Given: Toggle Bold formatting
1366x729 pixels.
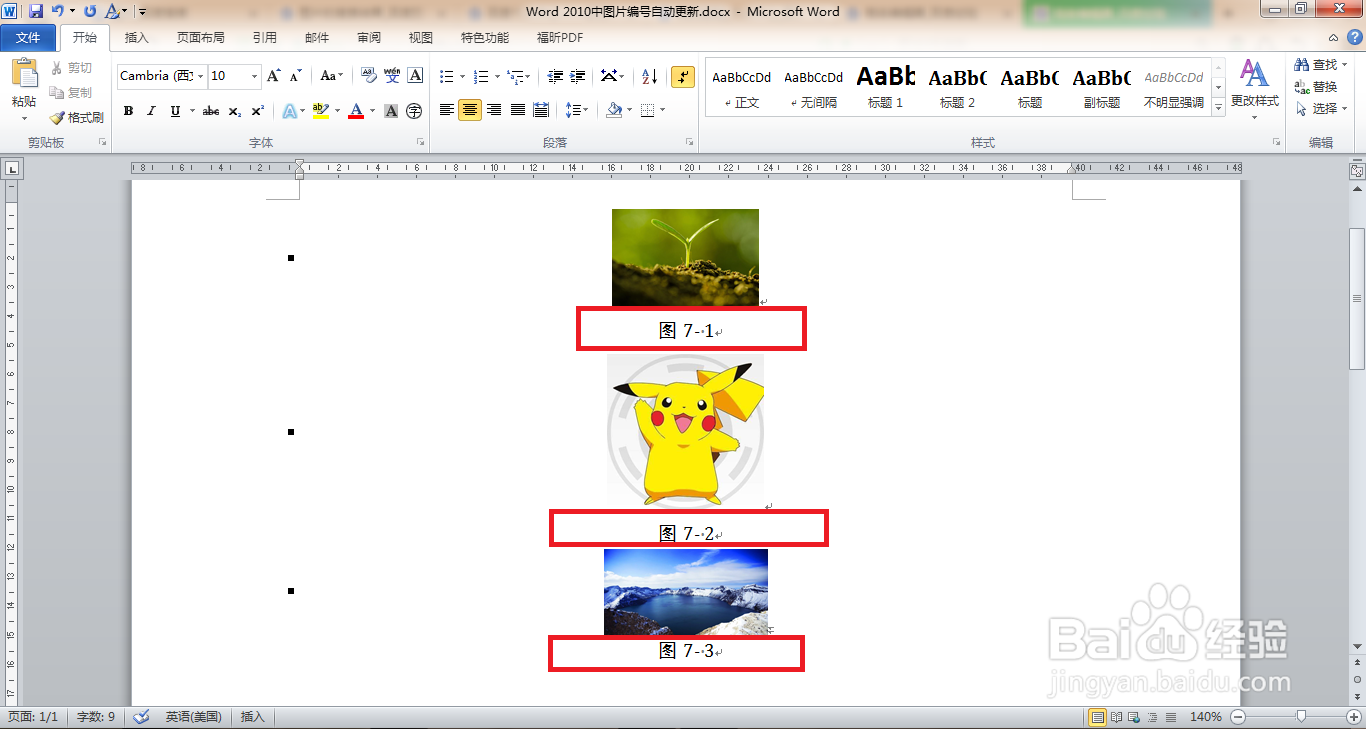Looking at the screenshot, I should 128,111.
